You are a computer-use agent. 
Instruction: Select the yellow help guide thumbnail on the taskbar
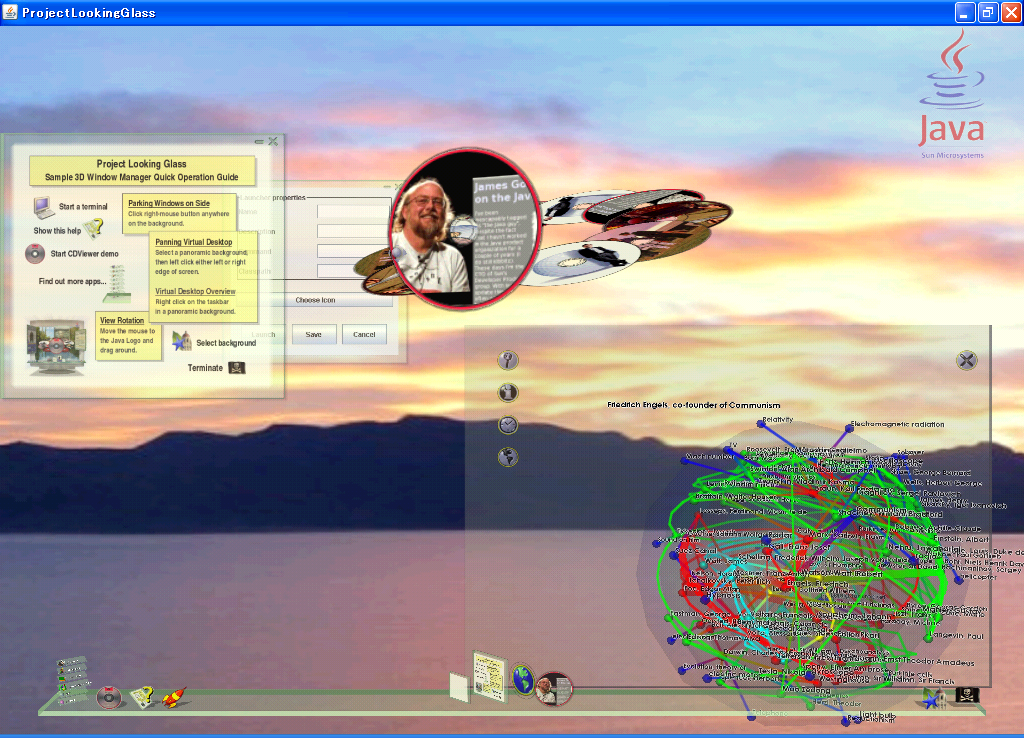click(x=489, y=677)
